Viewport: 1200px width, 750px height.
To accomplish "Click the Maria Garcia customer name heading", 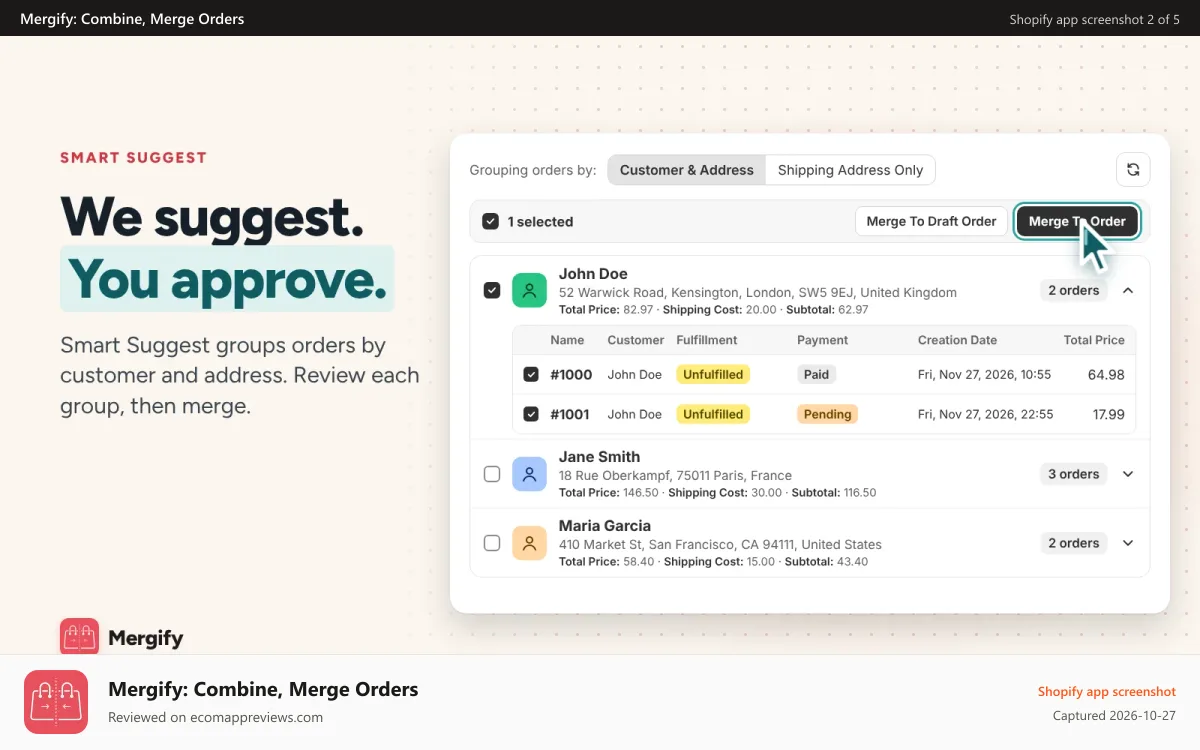I will [x=605, y=526].
